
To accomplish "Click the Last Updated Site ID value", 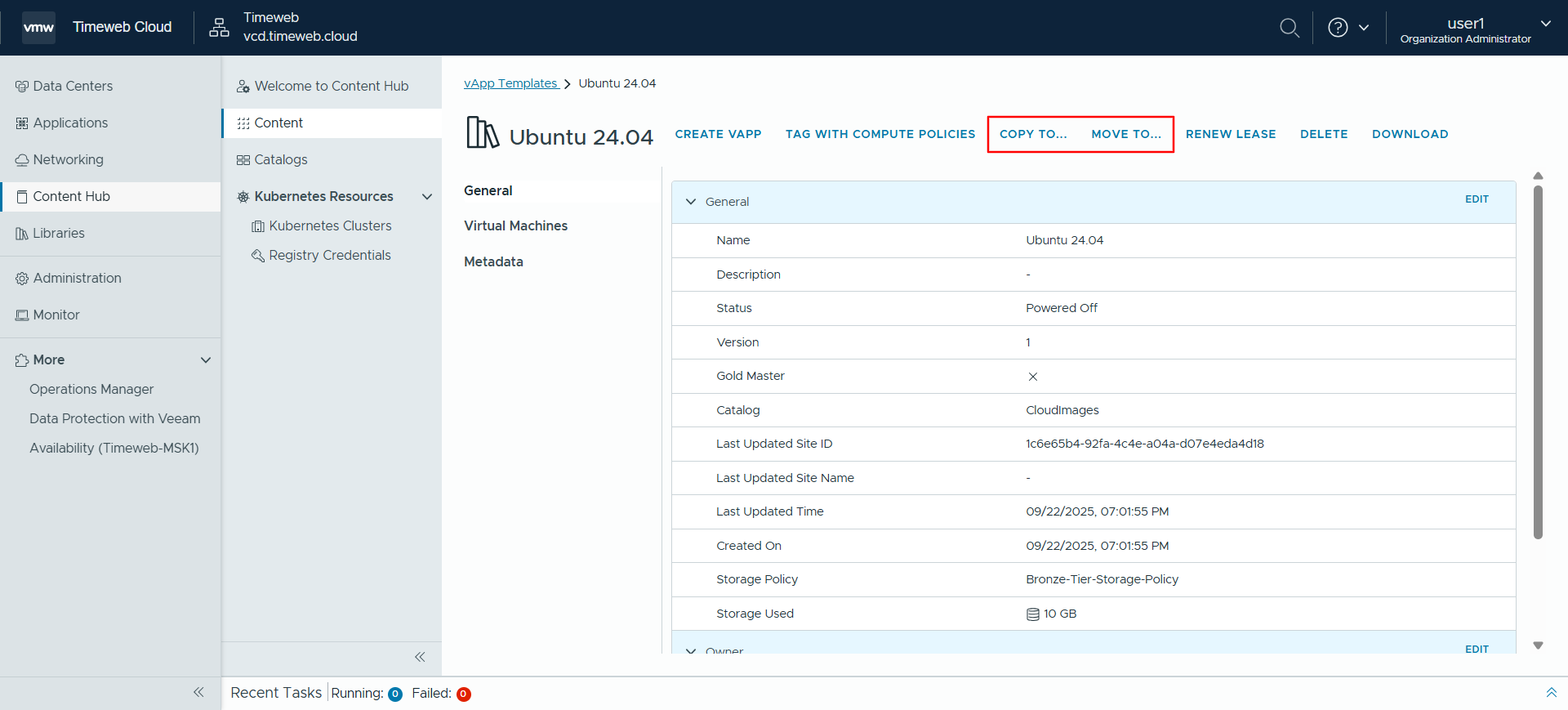I will pyautogui.click(x=1145, y=444).
